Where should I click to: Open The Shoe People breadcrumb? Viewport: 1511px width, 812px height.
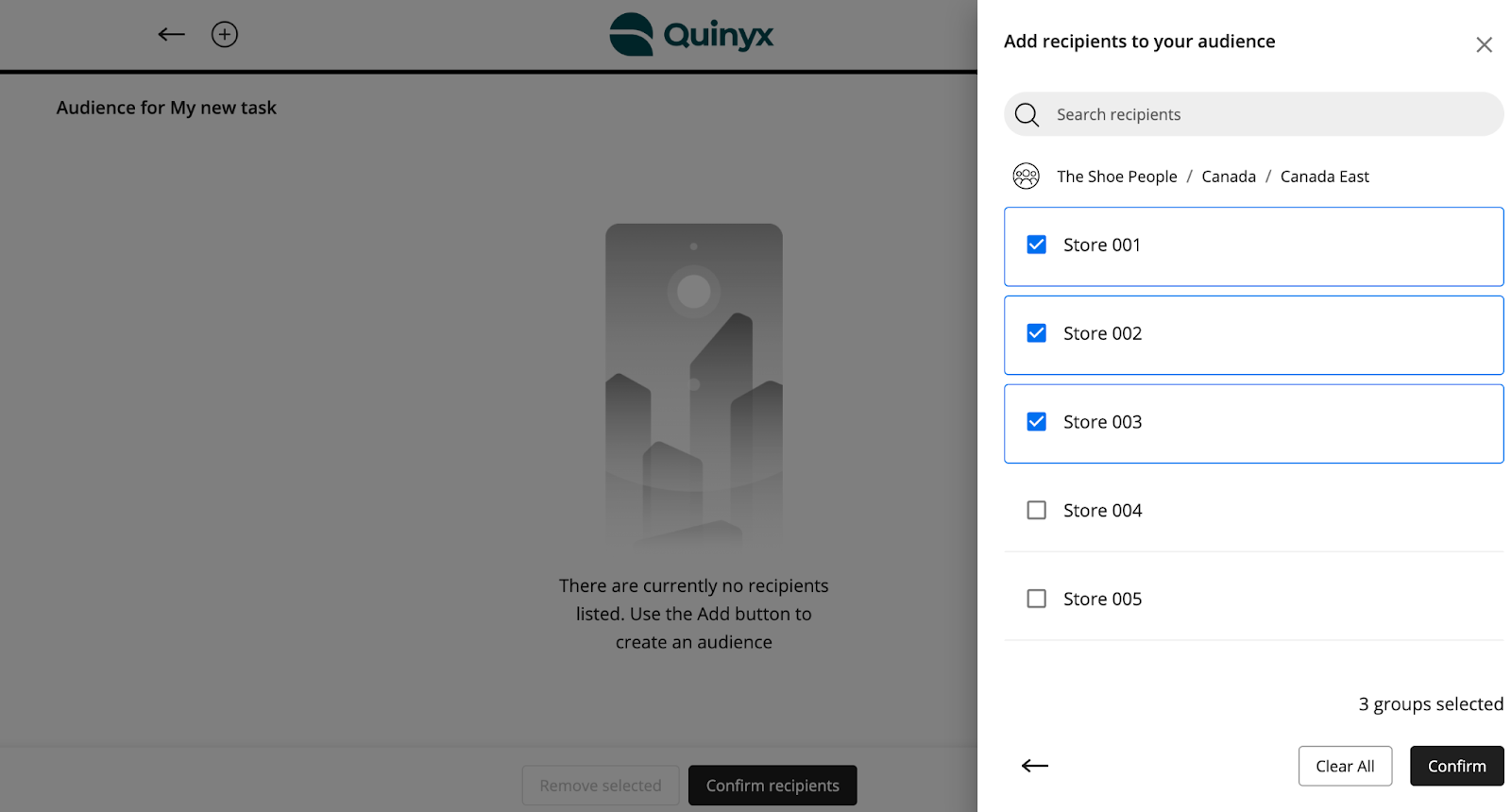1116,177
